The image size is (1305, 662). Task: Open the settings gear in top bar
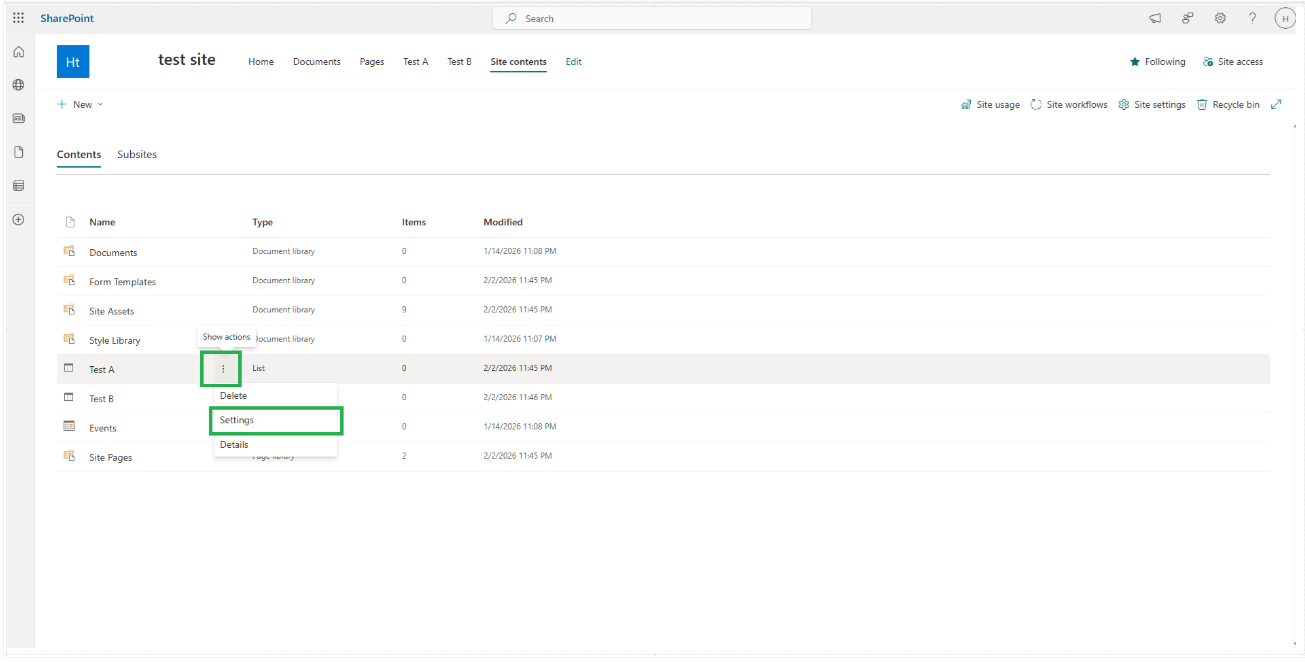pyautogui.click(x=1220, y=18)
